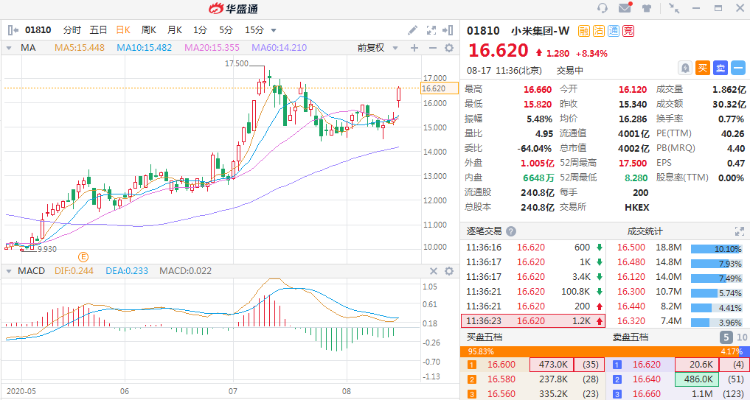Click ask level 3 price 16.660
This screenshot has width=750, height=400.
pos(647,394)
